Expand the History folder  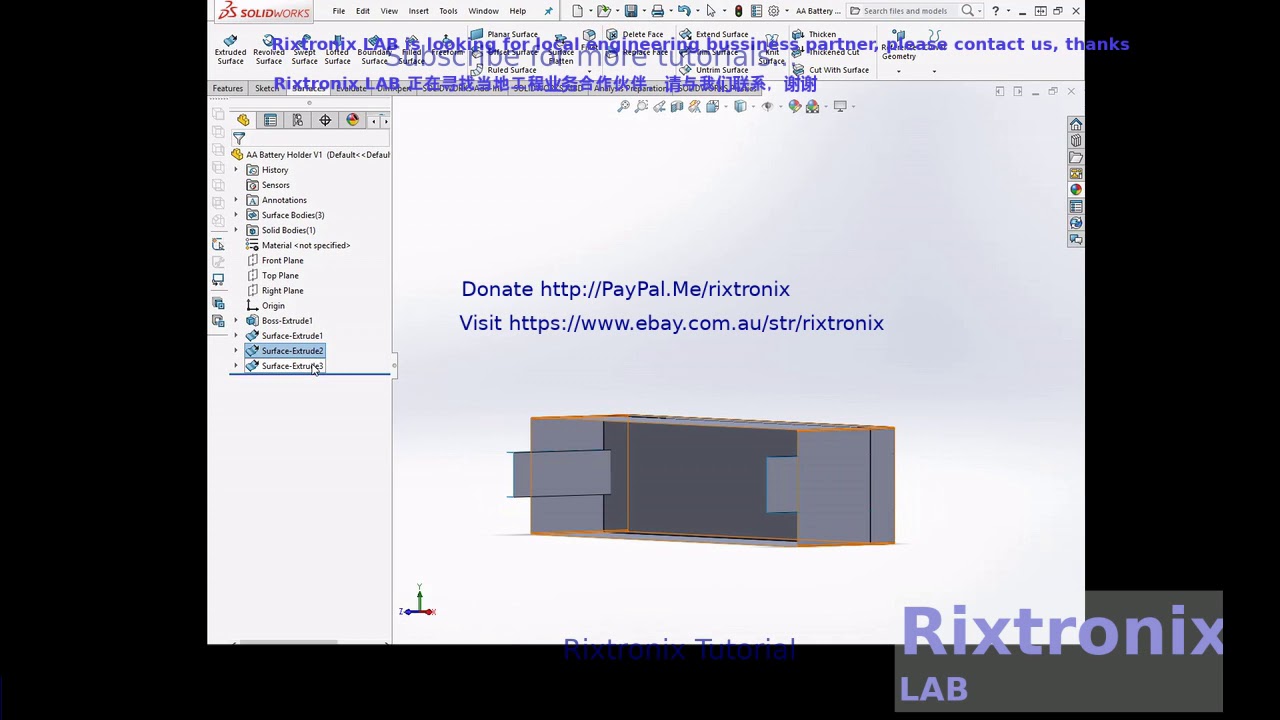(236, 170)
